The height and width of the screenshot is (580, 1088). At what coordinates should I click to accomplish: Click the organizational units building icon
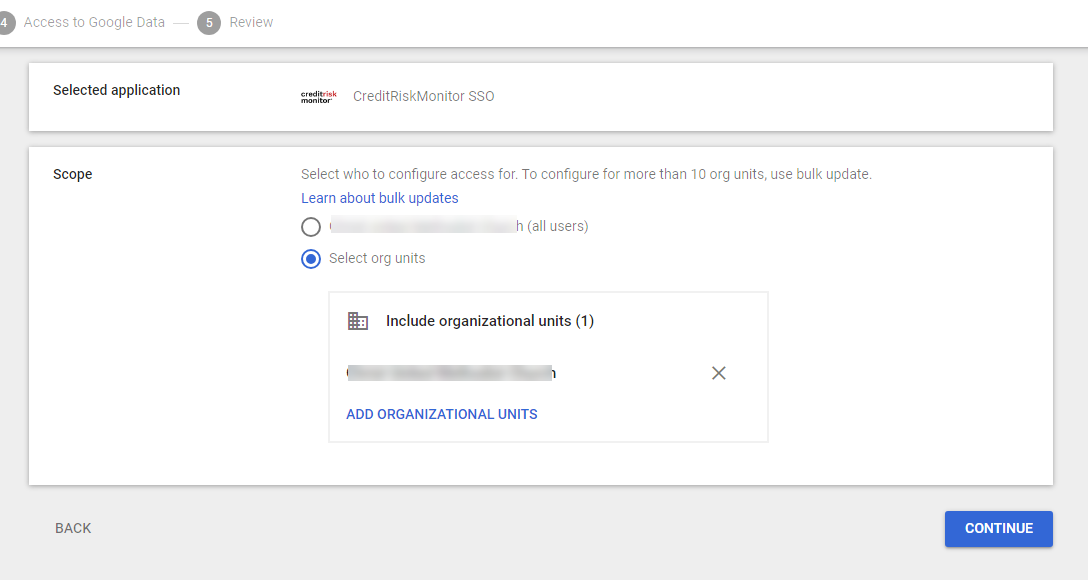pos(358,321)
